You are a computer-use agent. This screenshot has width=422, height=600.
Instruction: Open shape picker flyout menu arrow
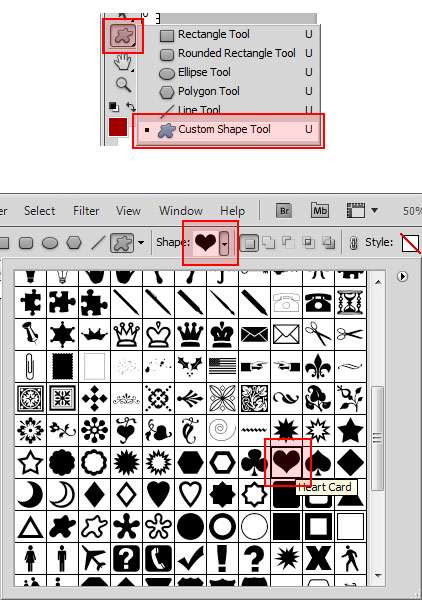pyautogui.click(x=402, y=276)
